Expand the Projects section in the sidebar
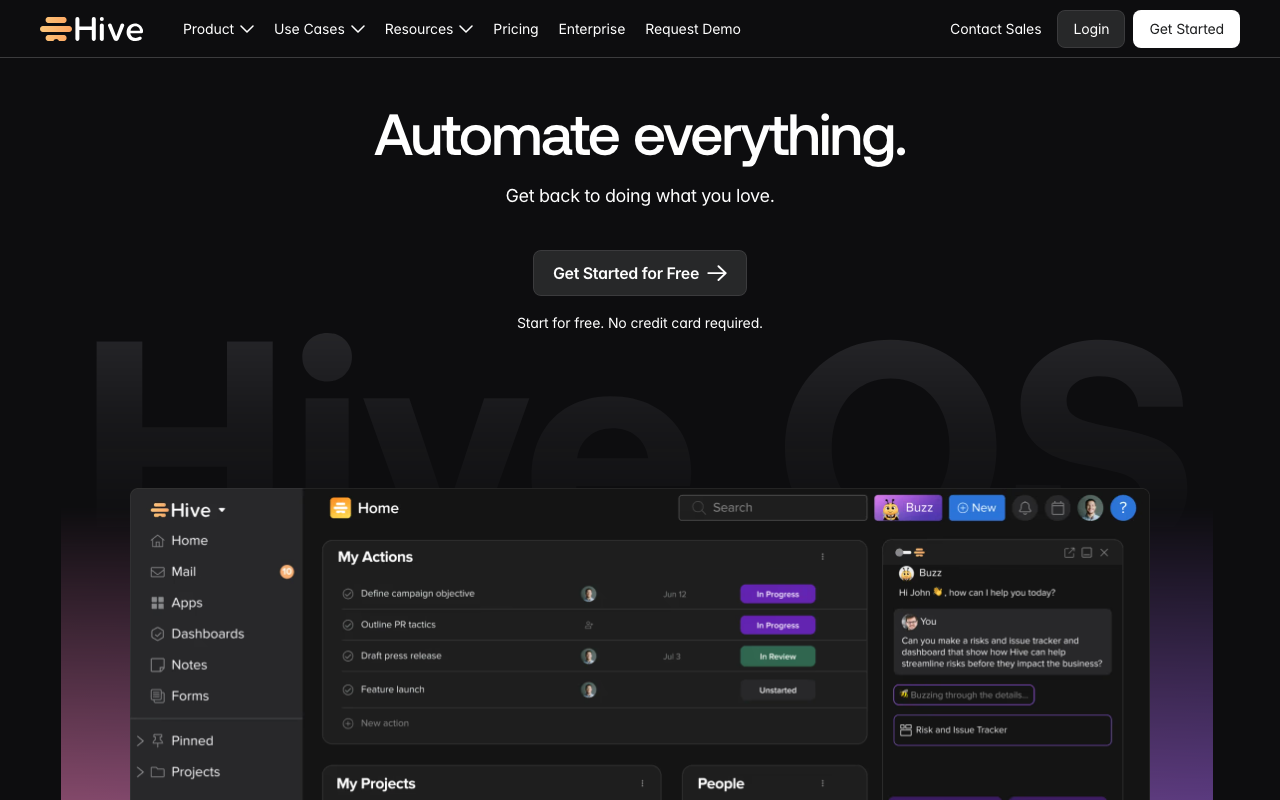This screenshot has height=800, width=1280. (140, 772)
